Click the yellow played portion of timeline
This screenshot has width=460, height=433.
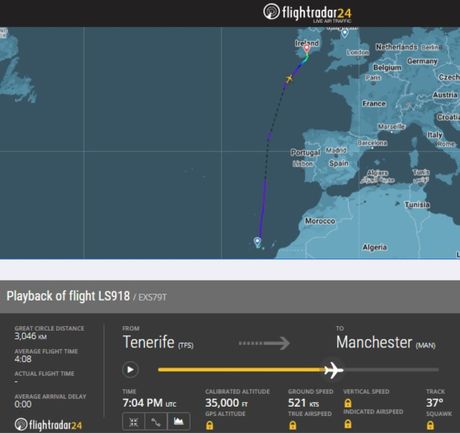click(242, 370)
